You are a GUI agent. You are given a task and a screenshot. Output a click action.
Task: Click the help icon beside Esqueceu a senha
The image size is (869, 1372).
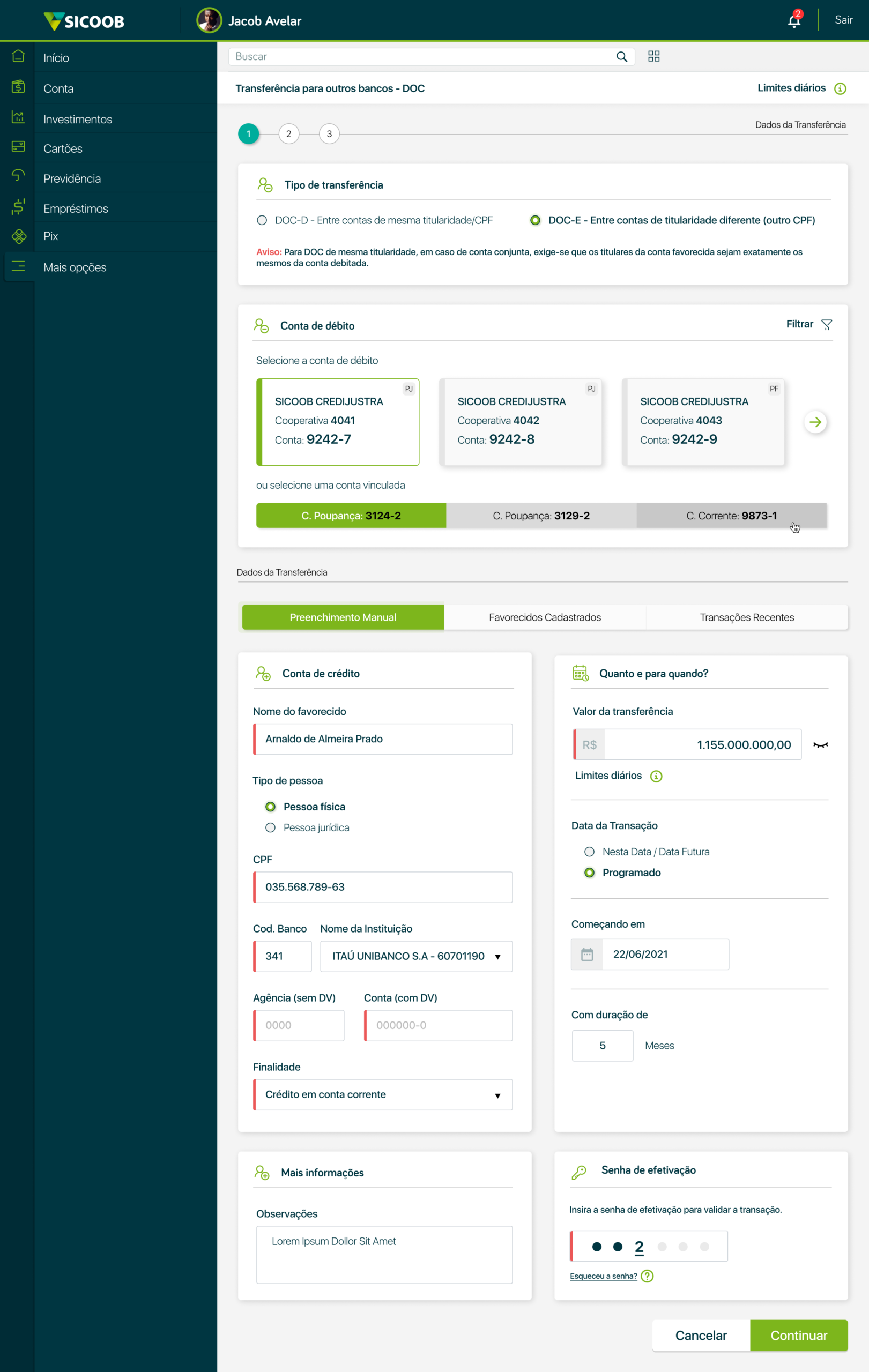point(647,1276)
